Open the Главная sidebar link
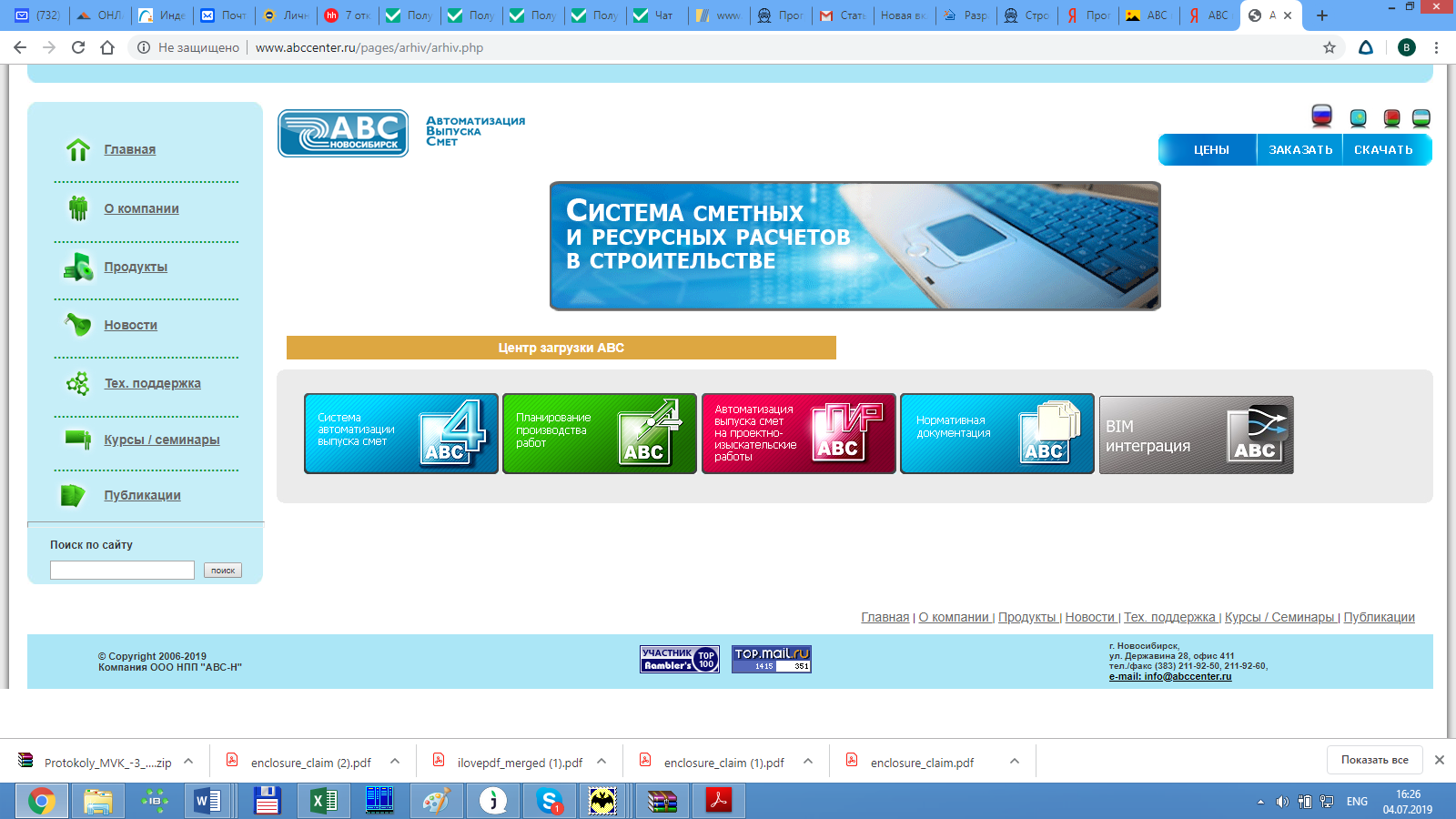The image size is (1456, 819). click(x=129, y=149)
